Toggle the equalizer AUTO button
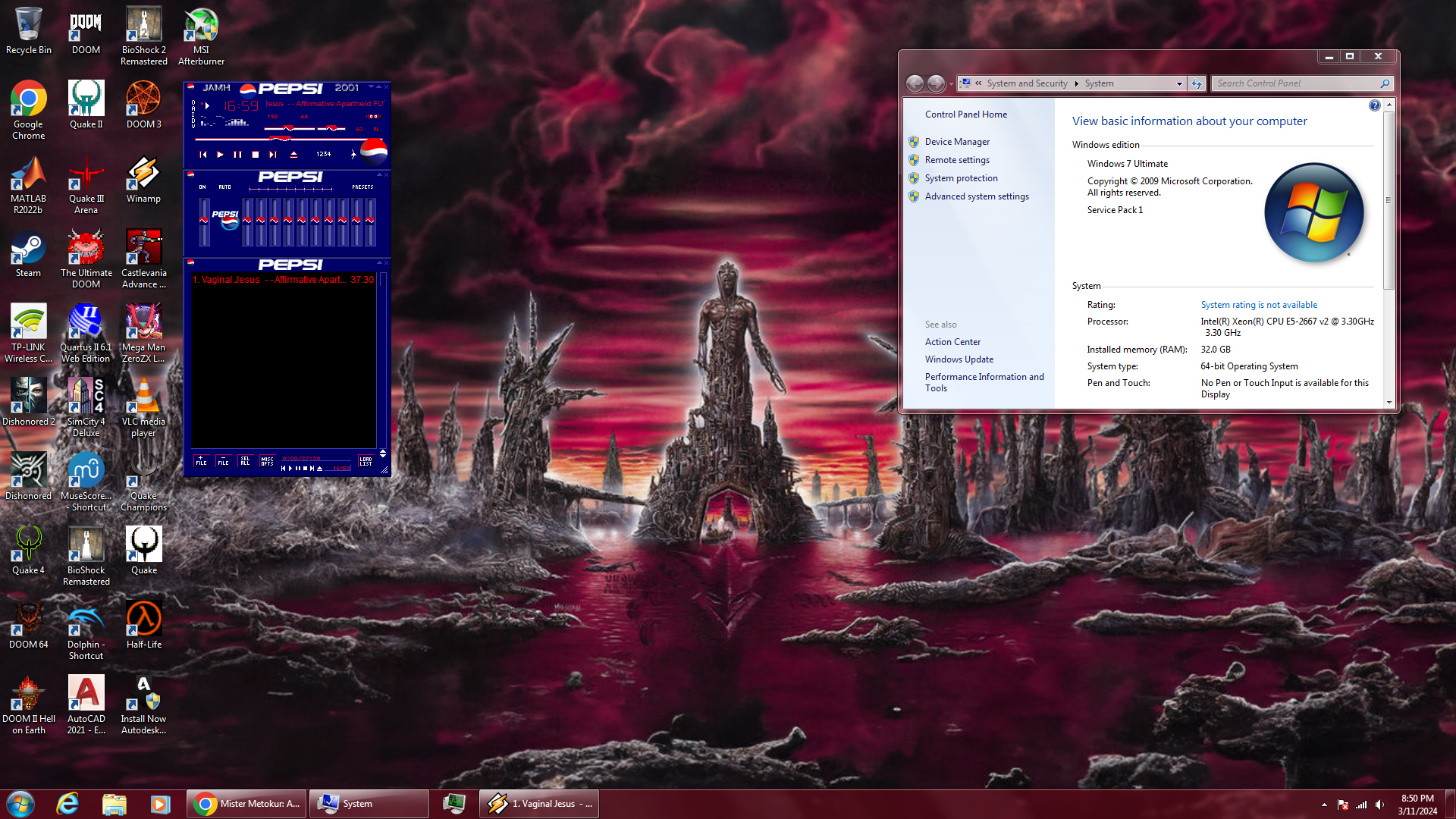Viewport: 1456px width, 819px height. coord(224,187)
